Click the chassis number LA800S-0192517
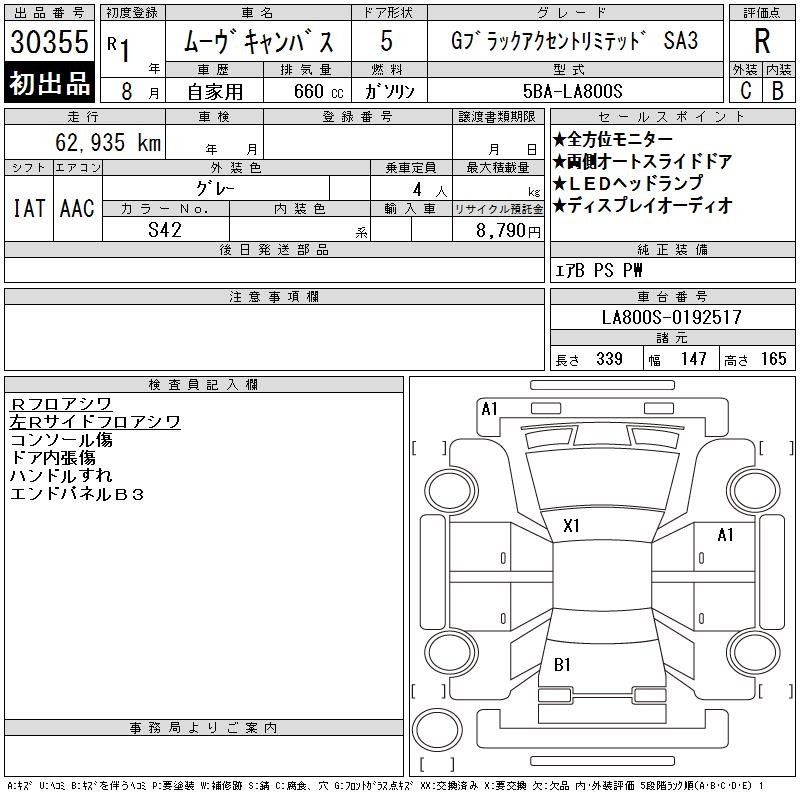This screenshot has width=800, height=800. click(671, 317)
